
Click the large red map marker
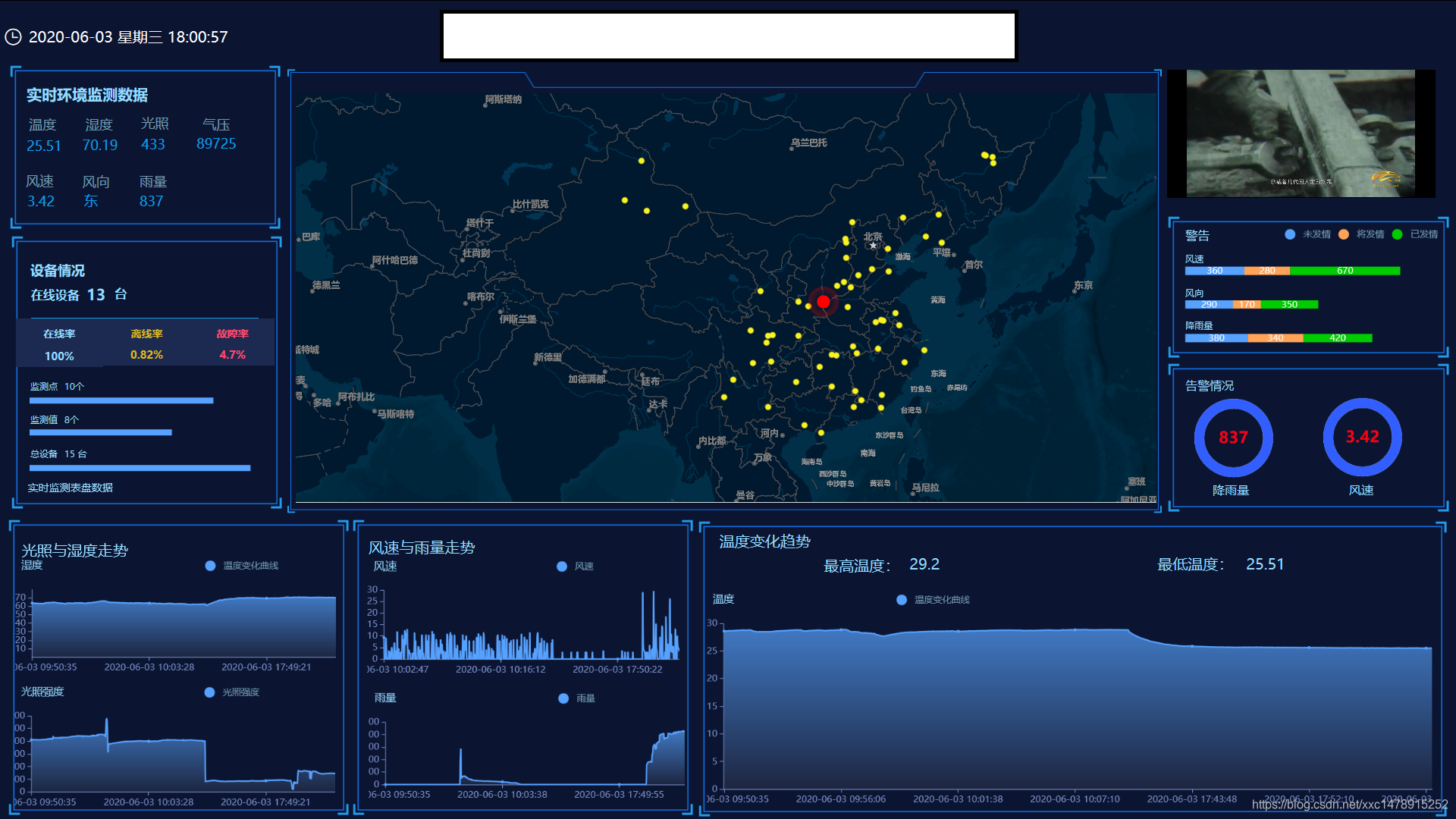pyautogui.click(x=823, y=302)
